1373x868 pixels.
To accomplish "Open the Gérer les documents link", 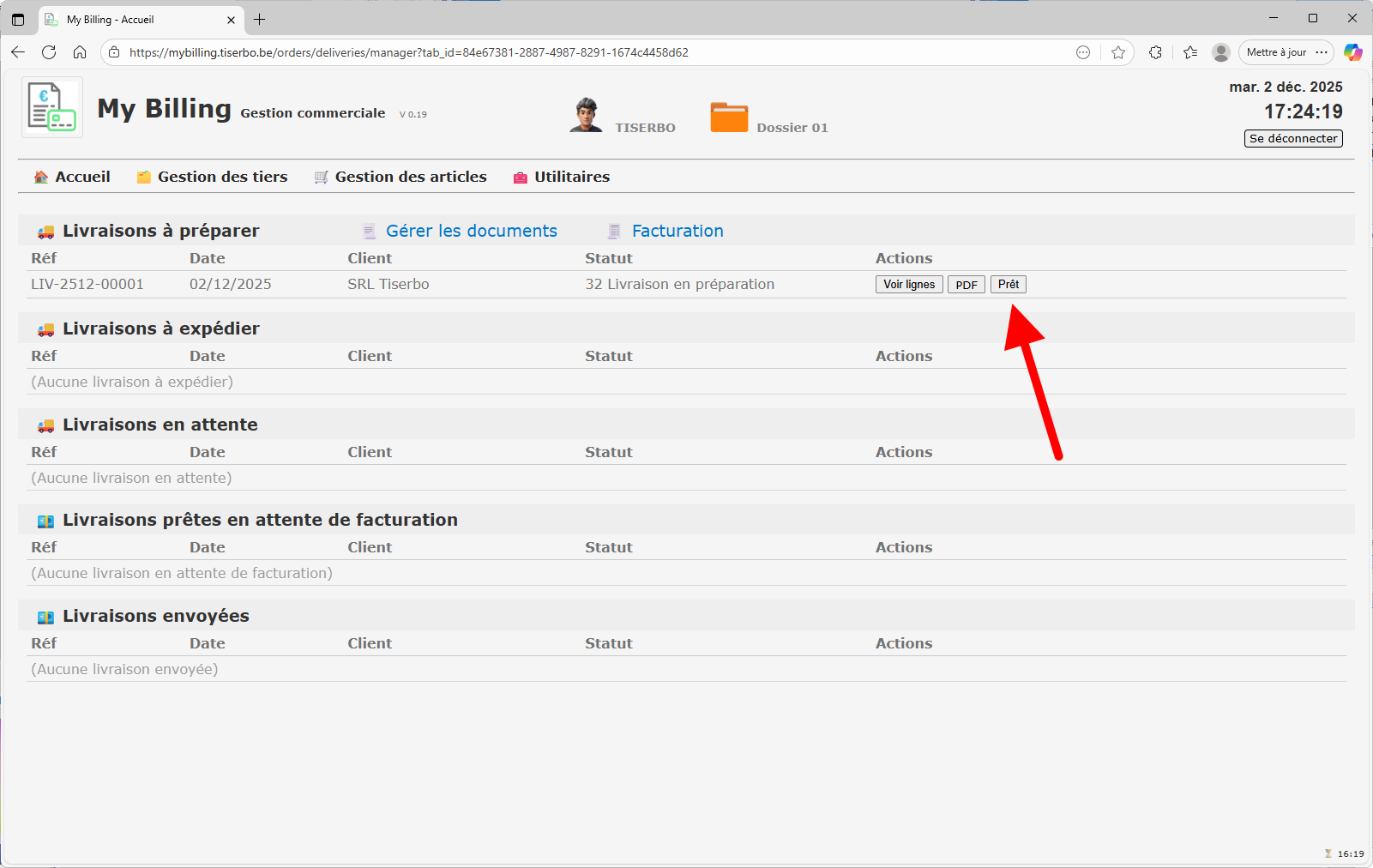I will click(x=471, y=231).
